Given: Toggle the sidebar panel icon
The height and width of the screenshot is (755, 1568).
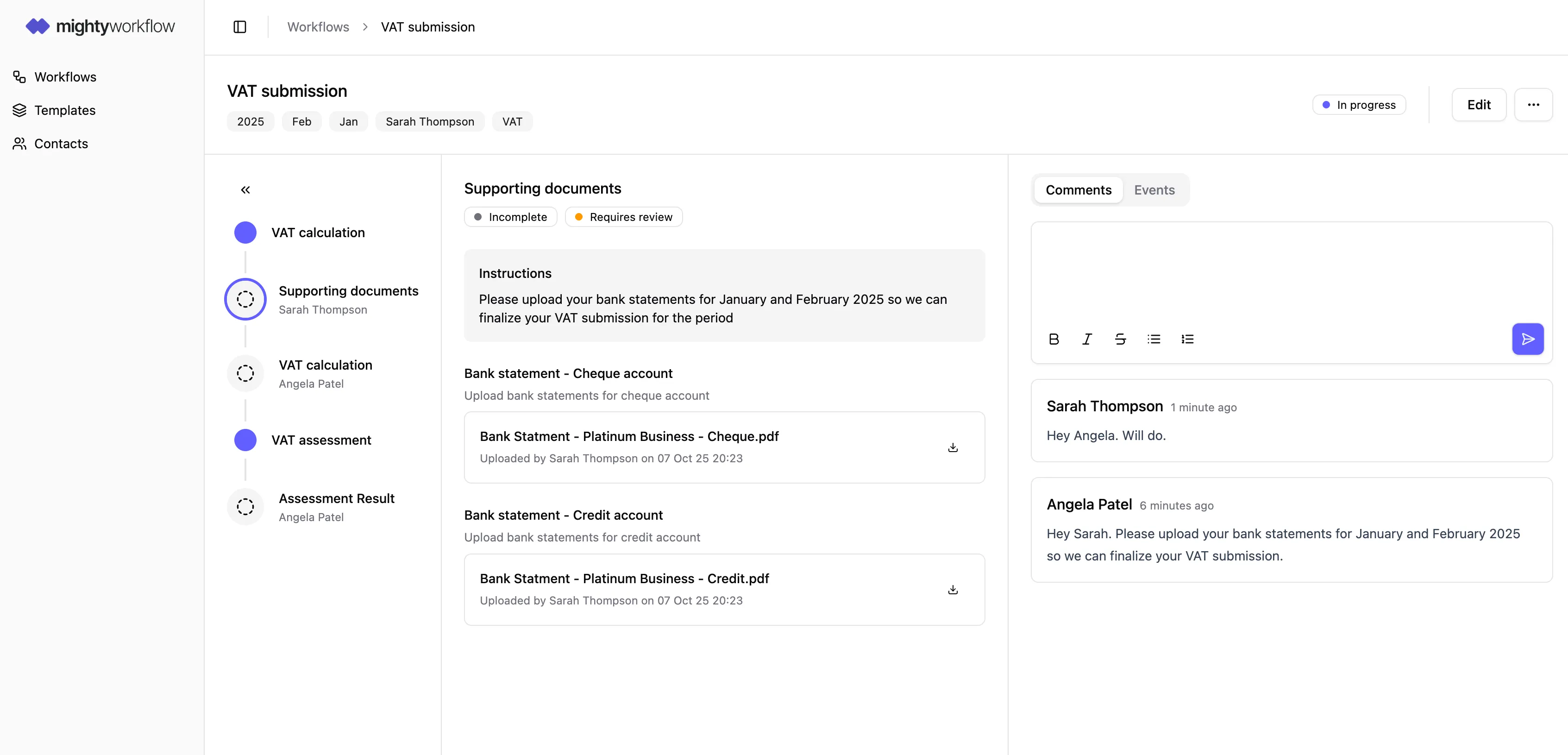Looking at the screenshot, I should (x=240, y=27).
